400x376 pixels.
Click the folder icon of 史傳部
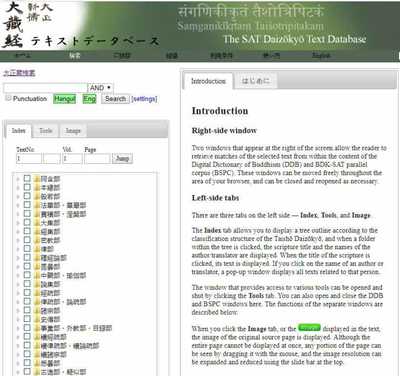coord(37,319)
